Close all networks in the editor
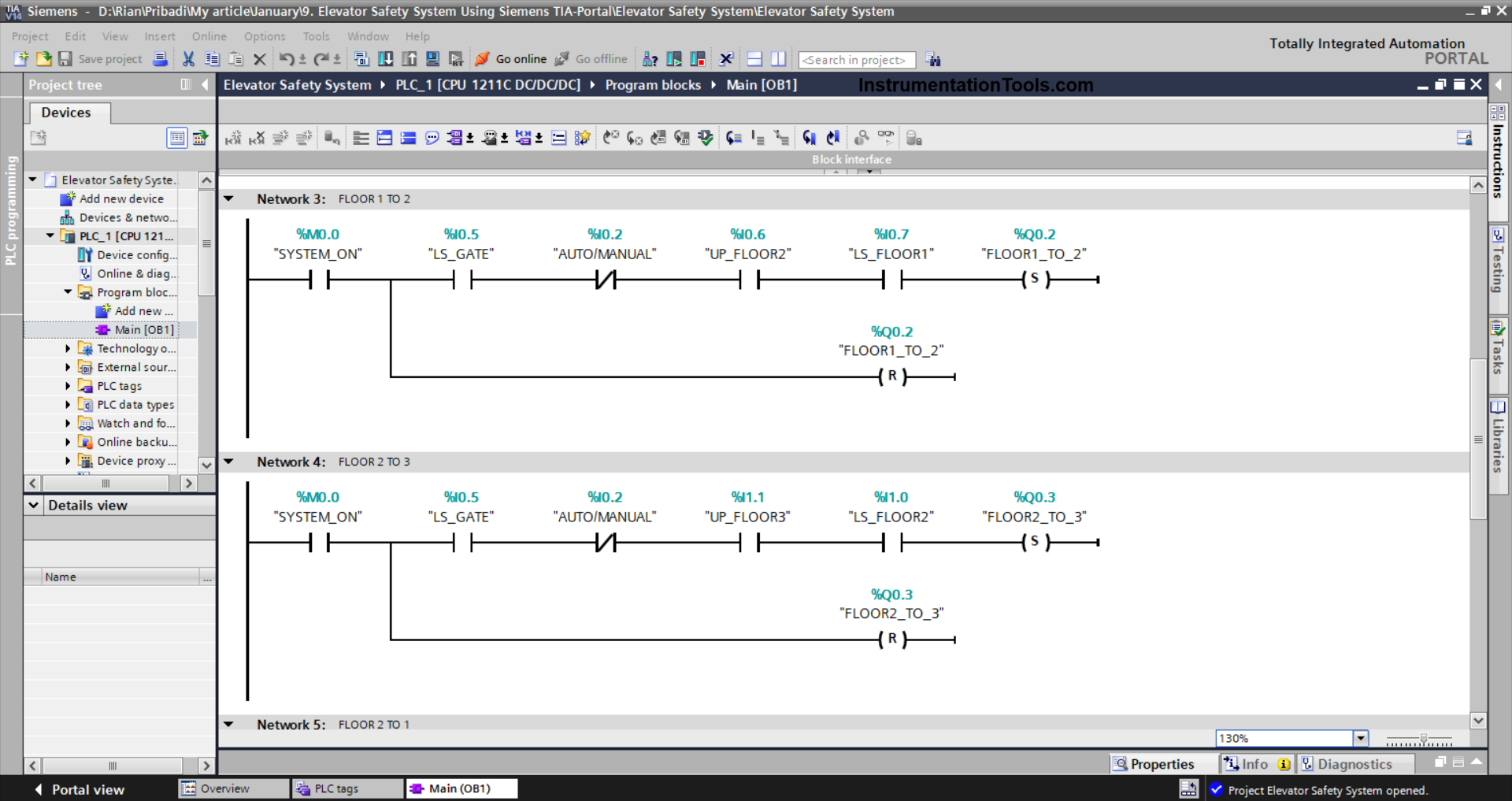Viewport: 1512px width, 801px height. pyautogui.click(x=408, y=138)
